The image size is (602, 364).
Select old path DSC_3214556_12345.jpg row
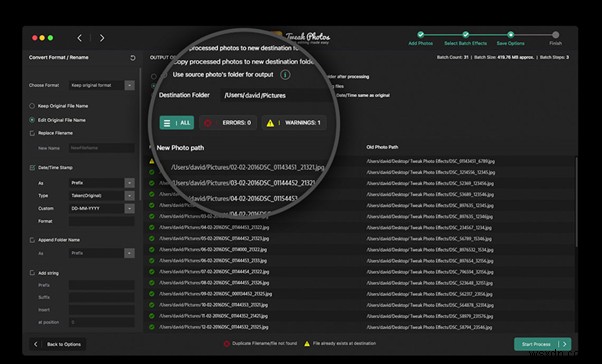(431, 172)
